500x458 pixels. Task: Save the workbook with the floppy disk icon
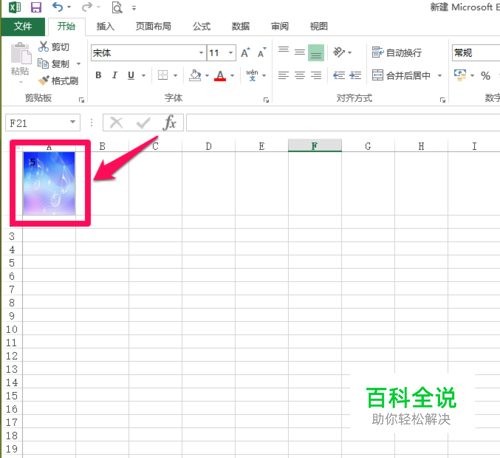tap(36, 7)
